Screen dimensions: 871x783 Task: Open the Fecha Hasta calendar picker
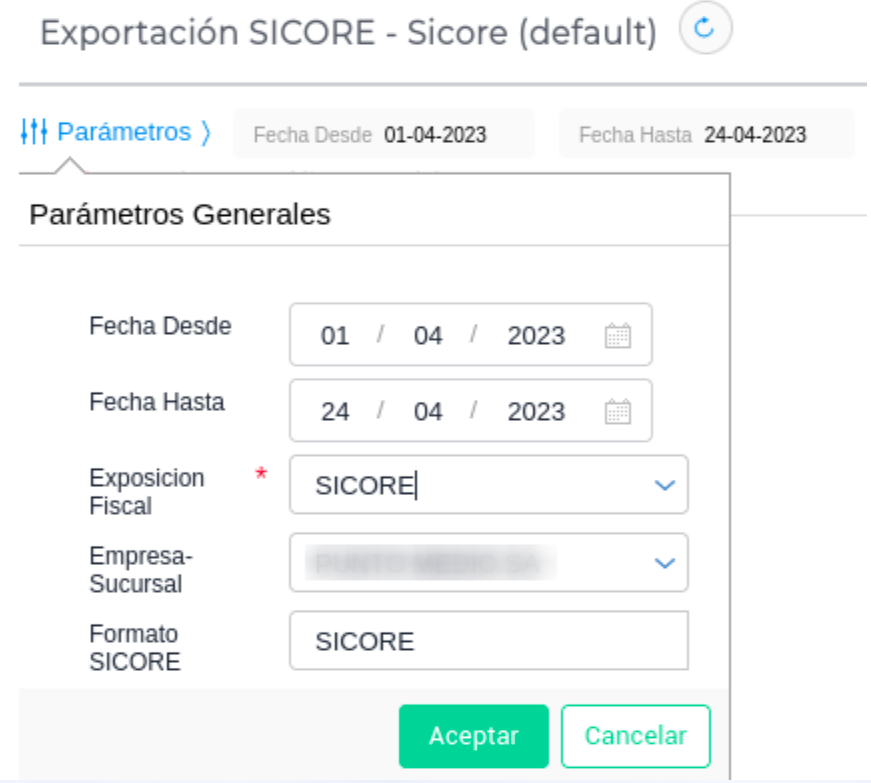pyautogui.click(x=618, y=411)
